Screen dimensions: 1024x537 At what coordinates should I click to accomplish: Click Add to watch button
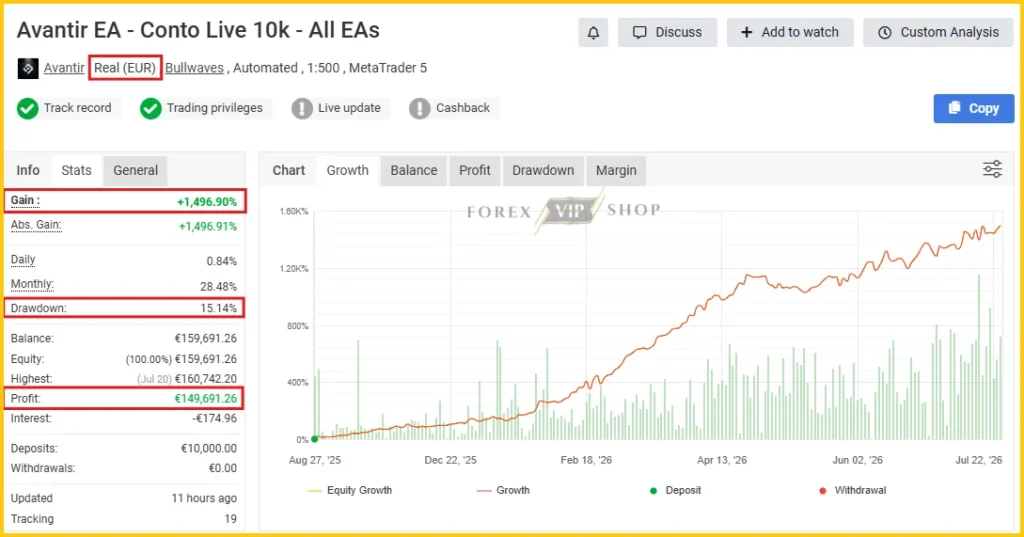790,33
